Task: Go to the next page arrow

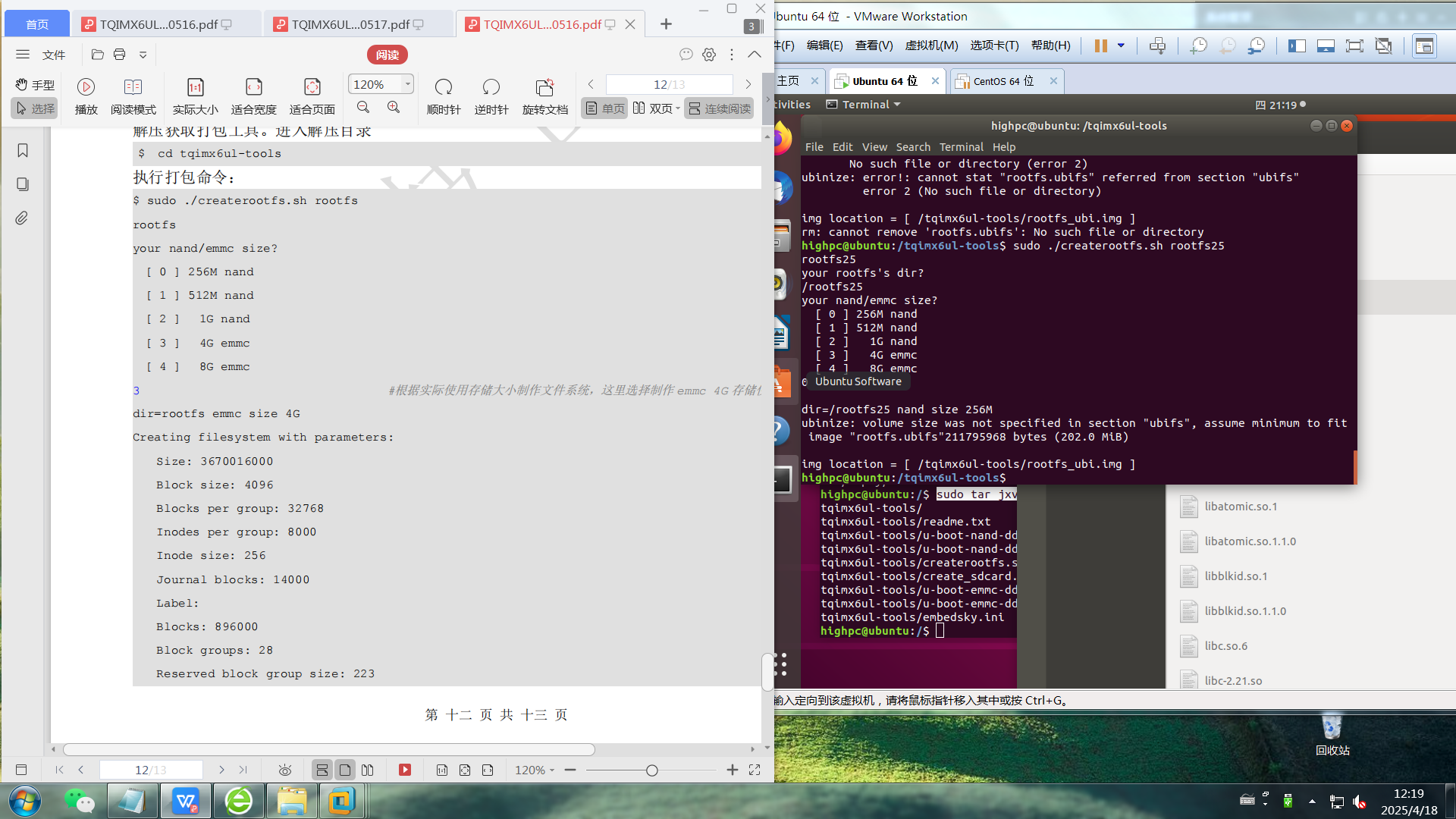Action: coord(748,84)
